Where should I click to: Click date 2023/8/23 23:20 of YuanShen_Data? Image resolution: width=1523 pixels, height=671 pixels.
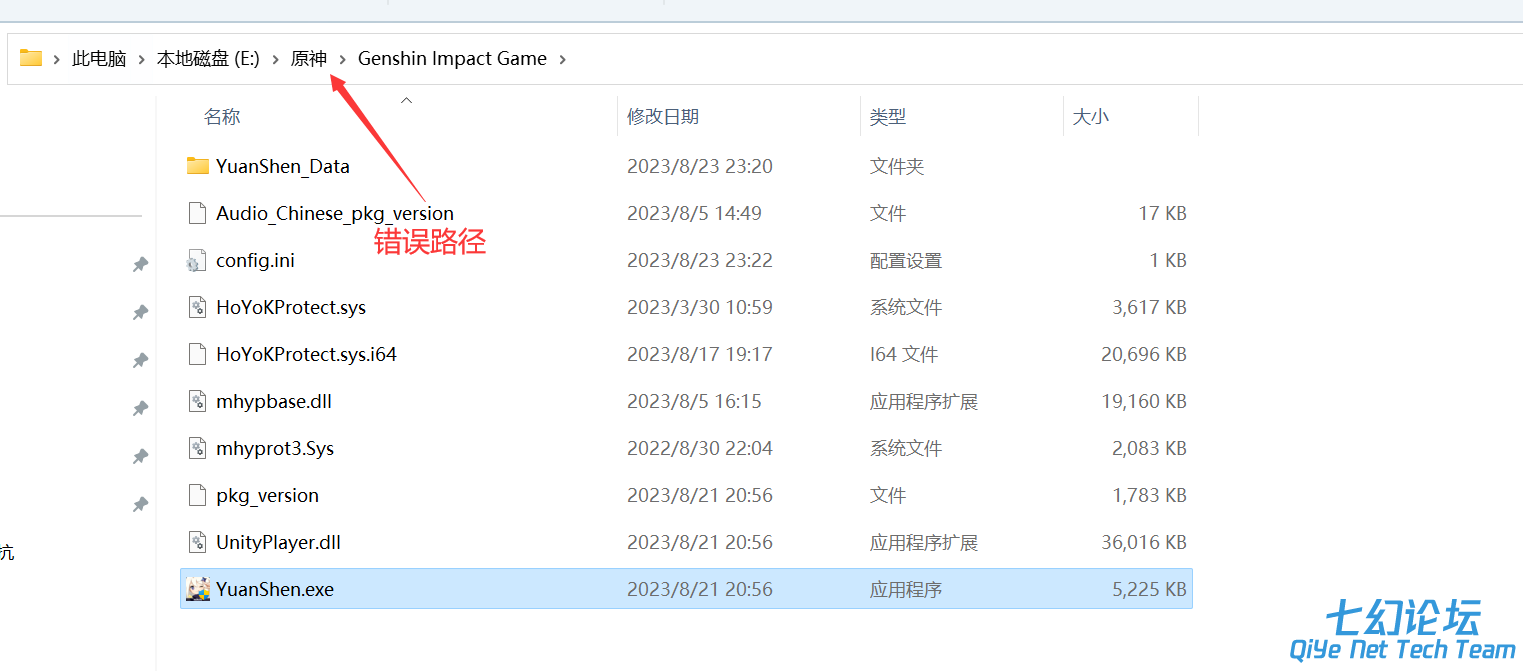point(700,167)
